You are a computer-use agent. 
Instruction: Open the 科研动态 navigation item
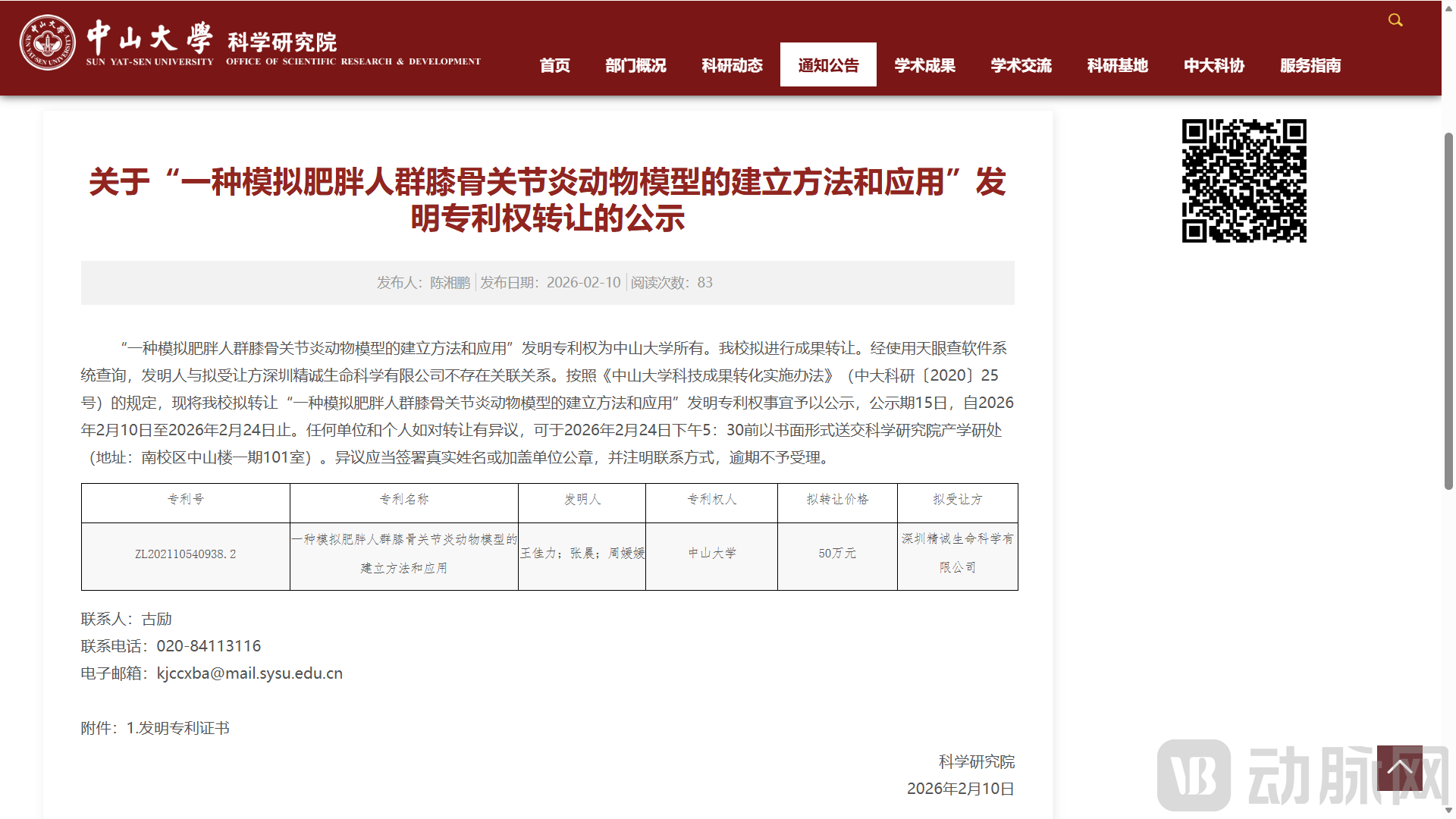click(x=732, y=65)
